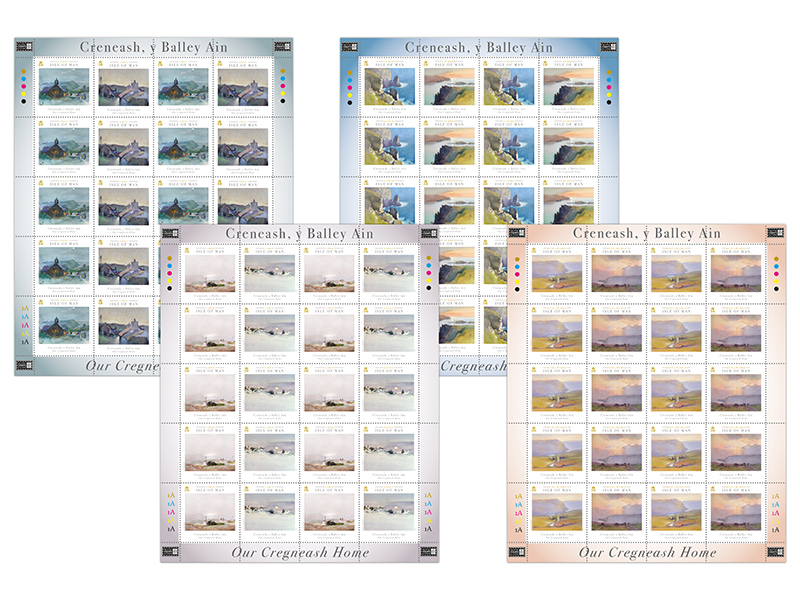Open the second stamp in lilac sheet's top row
The image size is (800, 600).
click(269, 273)
